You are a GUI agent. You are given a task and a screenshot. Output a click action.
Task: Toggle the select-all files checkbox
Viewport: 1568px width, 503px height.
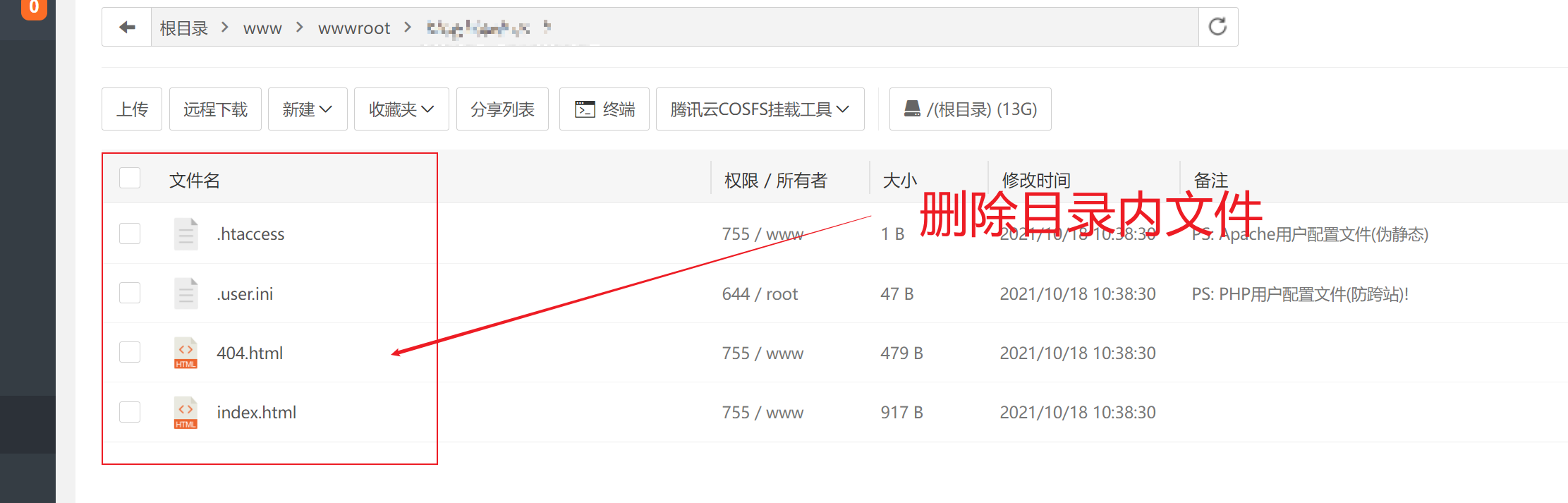(x=130, y=178)
